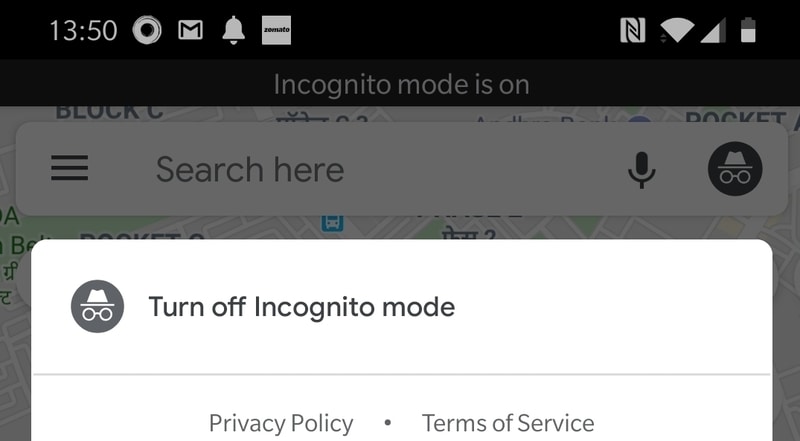Select Turn off Incognito mode
This screenshot has height=441, width=800.
coord(301,306)
